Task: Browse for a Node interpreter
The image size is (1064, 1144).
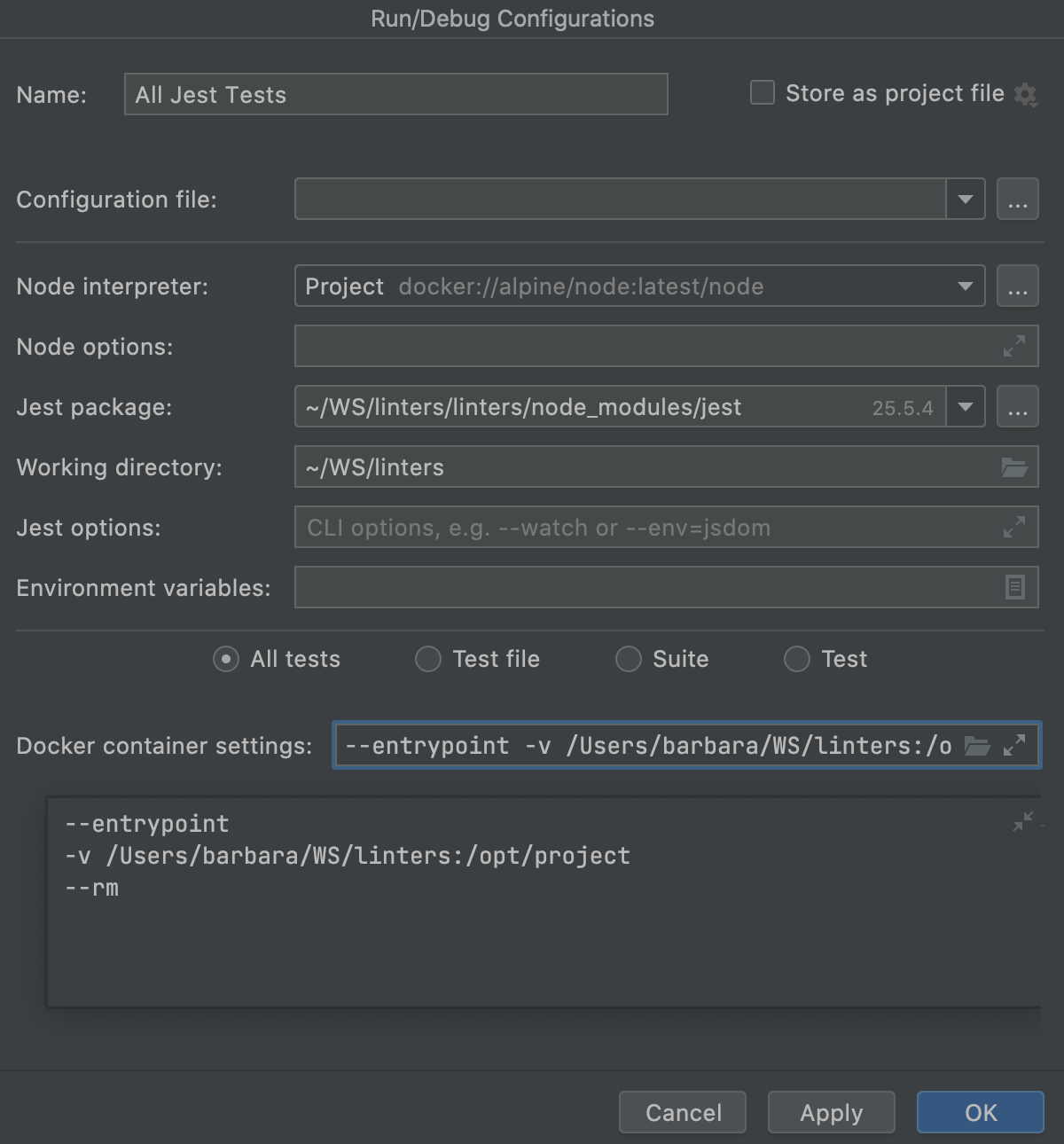Action: coord(1017,286)
